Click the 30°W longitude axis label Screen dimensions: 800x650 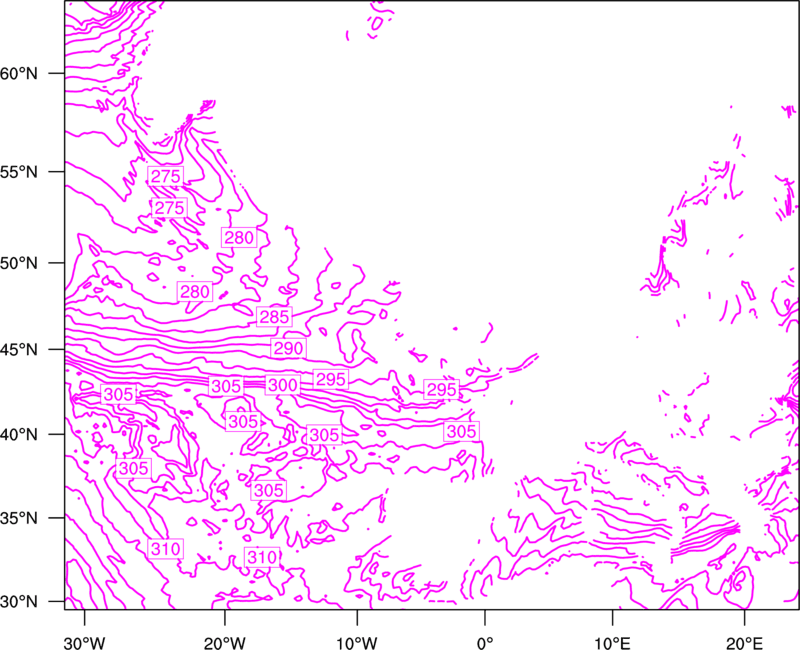(x=84, y=643)
